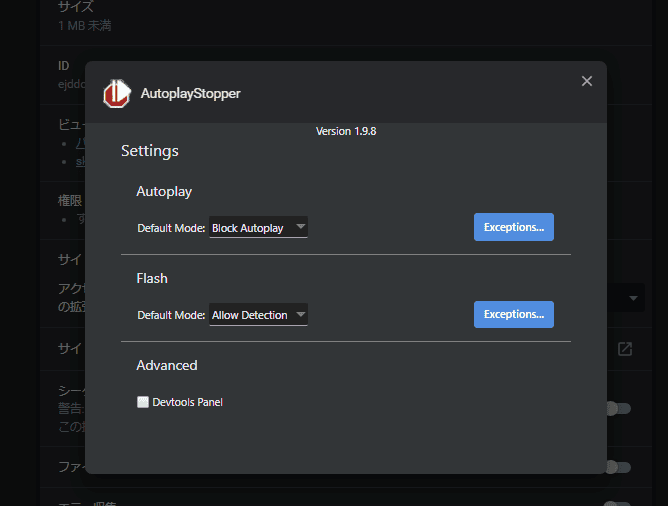668x506 pixels.
Task: Open Flash Exceptions button
Action: [514, 314]
